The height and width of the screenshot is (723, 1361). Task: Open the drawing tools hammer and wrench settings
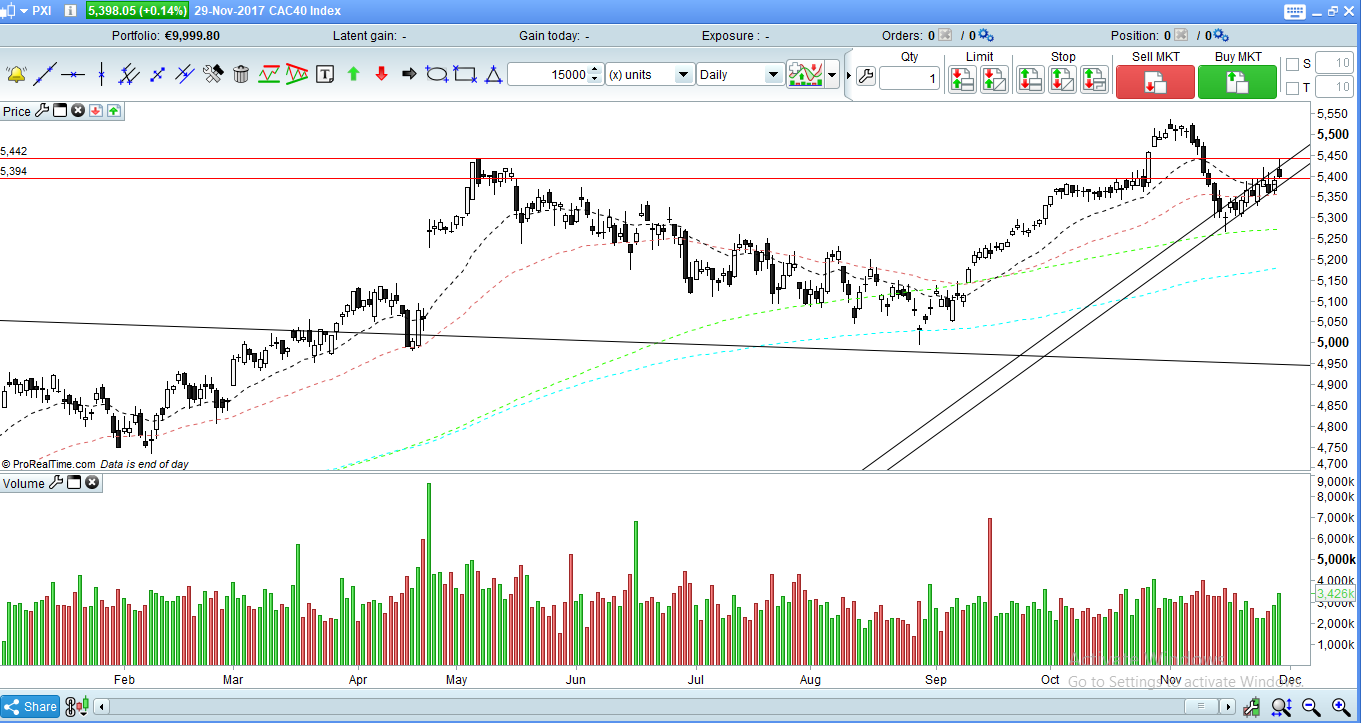213,74
